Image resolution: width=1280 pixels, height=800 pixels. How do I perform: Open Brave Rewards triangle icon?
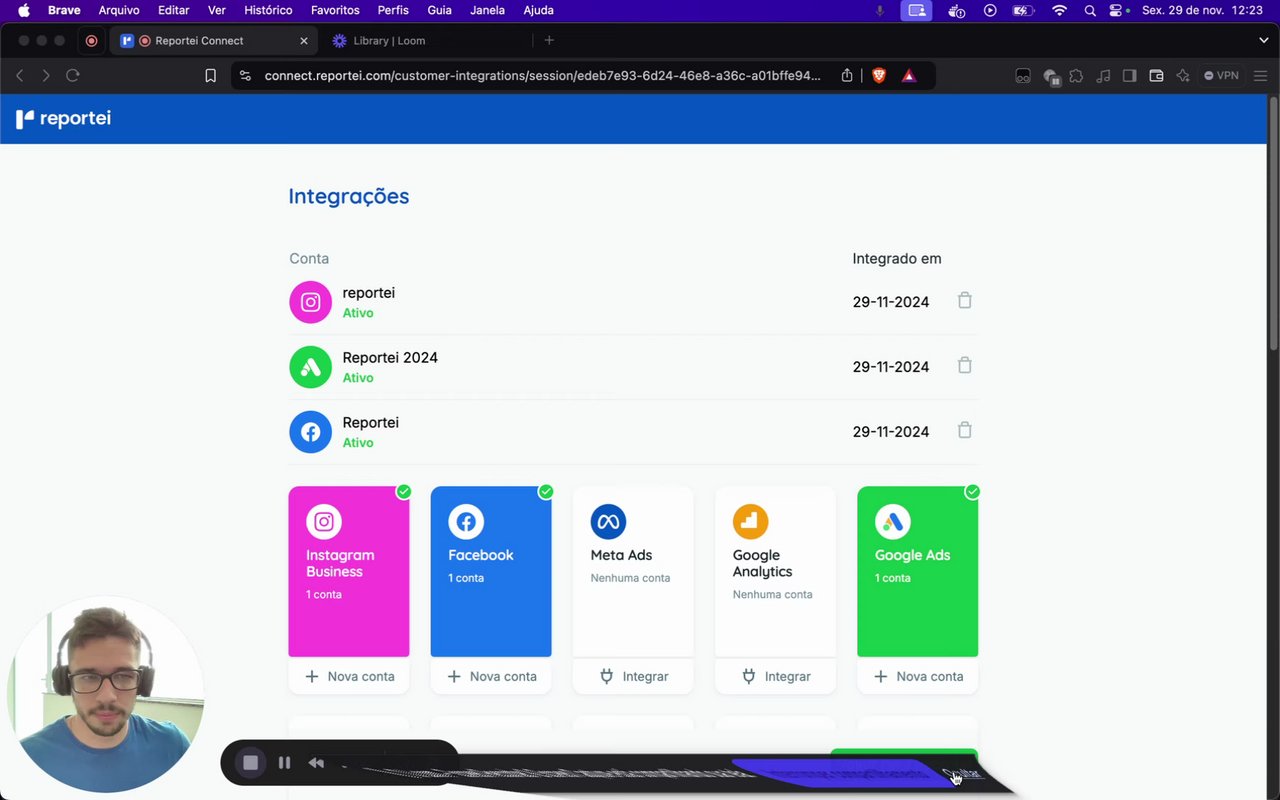pyautogui.click(x=908, y=75)
